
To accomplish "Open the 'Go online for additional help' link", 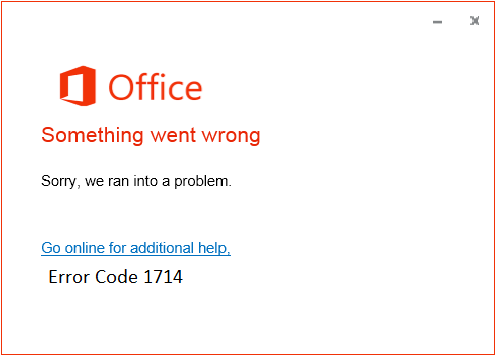I will click(136, 248).
